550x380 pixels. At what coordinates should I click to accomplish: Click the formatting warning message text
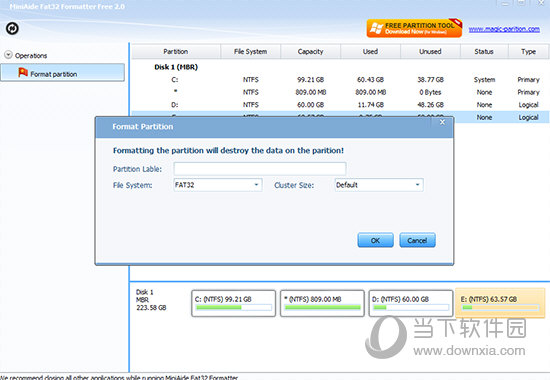pyautogui.click(x=228, y=151)
